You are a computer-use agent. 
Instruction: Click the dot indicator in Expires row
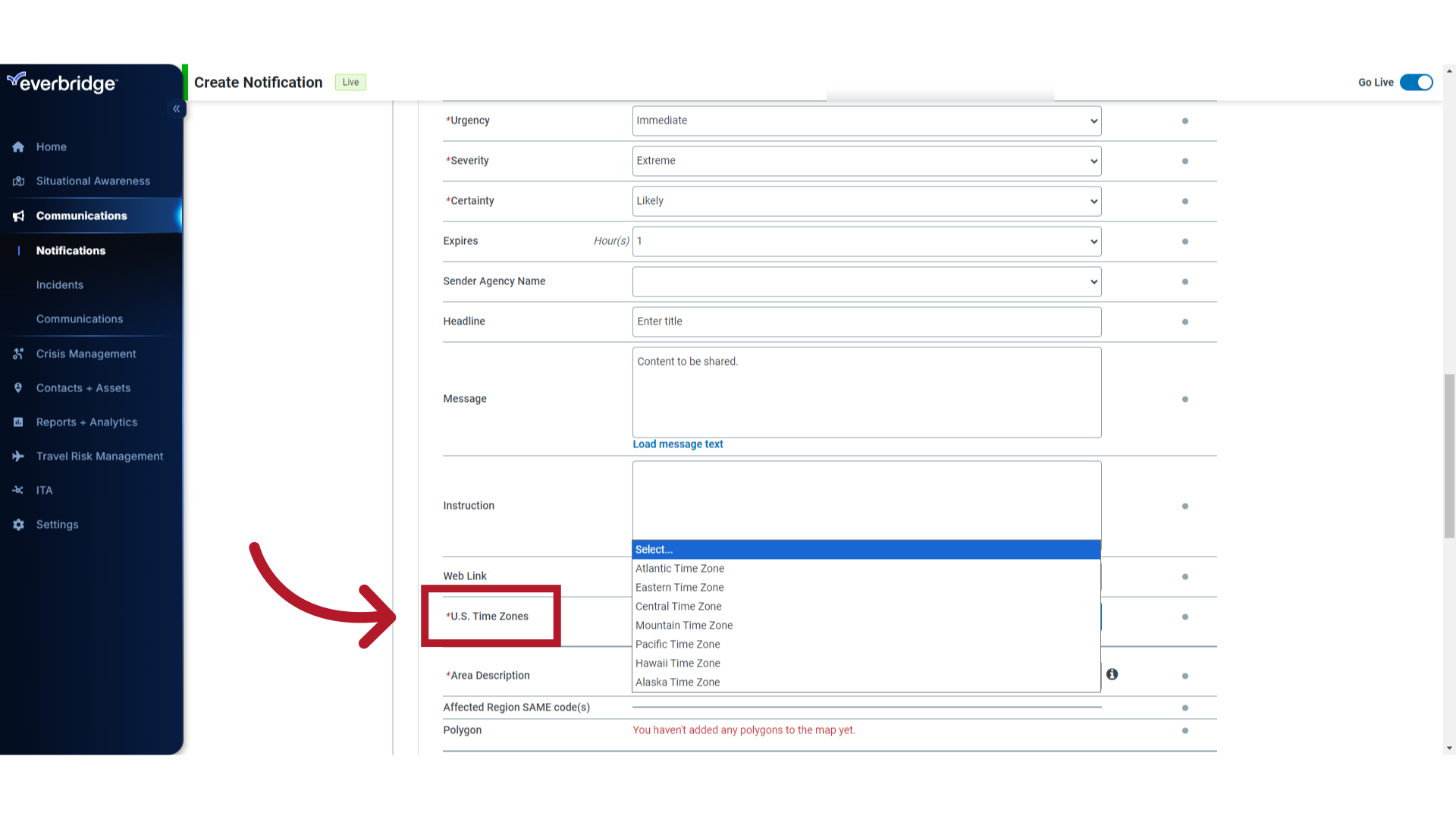click(1185, 242)
